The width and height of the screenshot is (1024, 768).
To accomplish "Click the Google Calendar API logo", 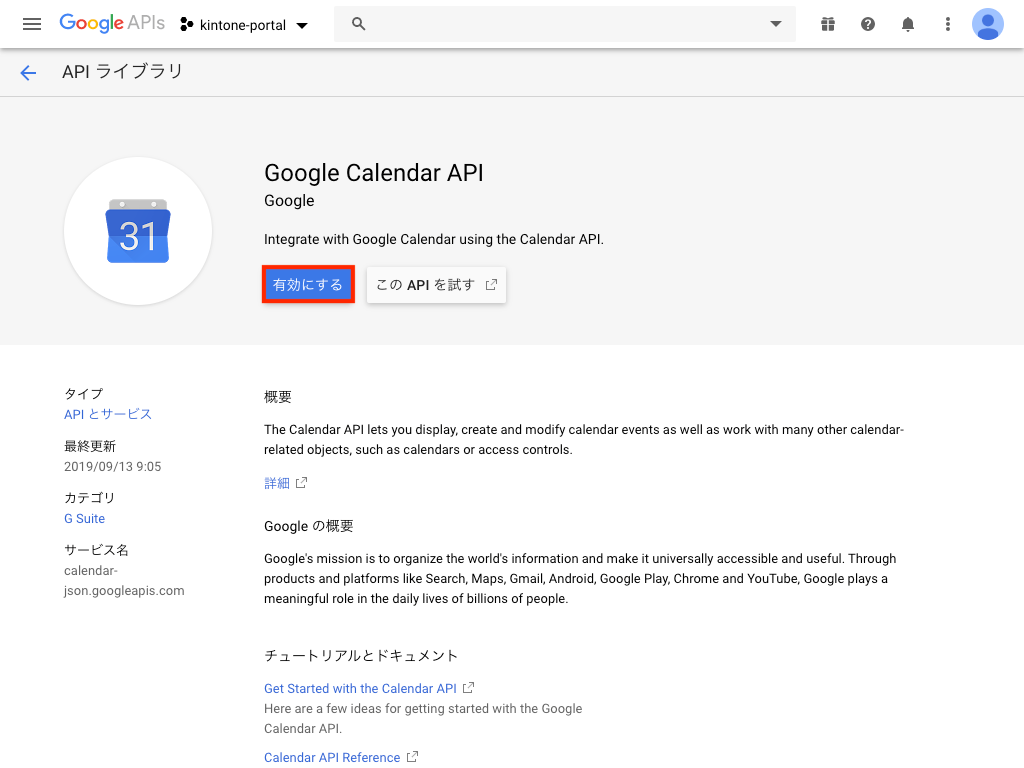I will pyautogui.click(x=138, y=231).
